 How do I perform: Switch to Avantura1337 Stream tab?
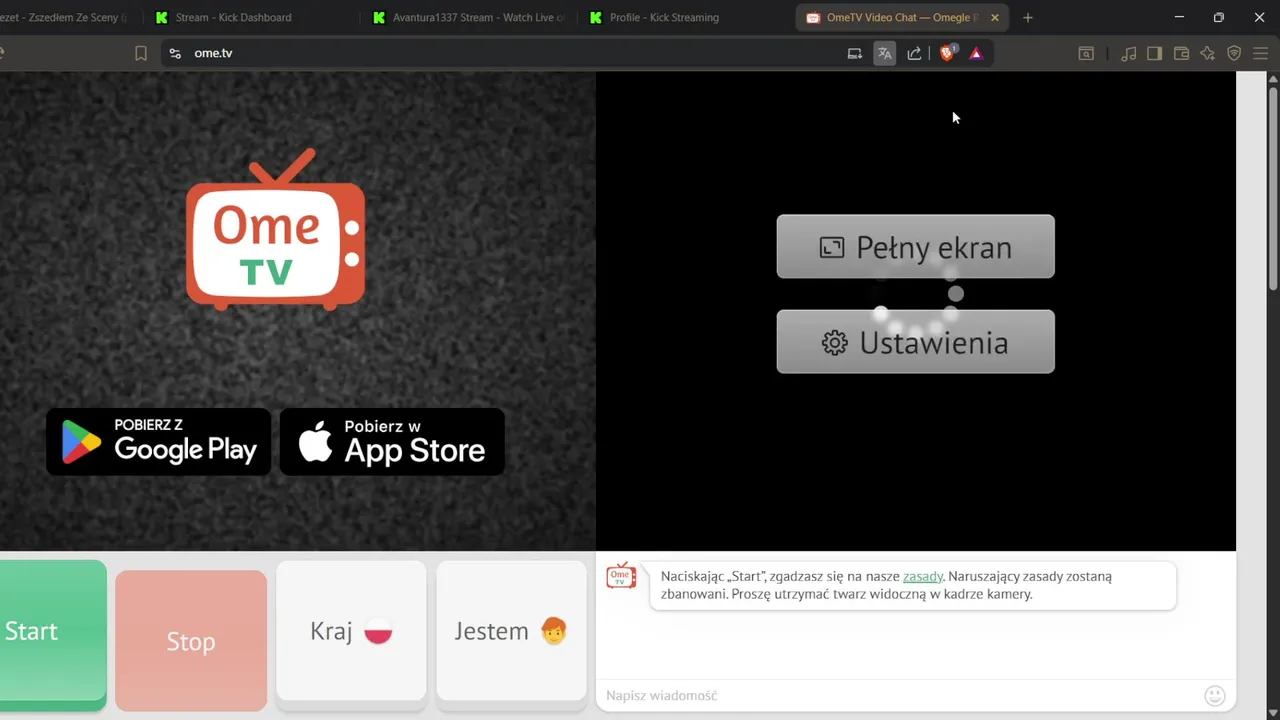click(x=468, y=17)
